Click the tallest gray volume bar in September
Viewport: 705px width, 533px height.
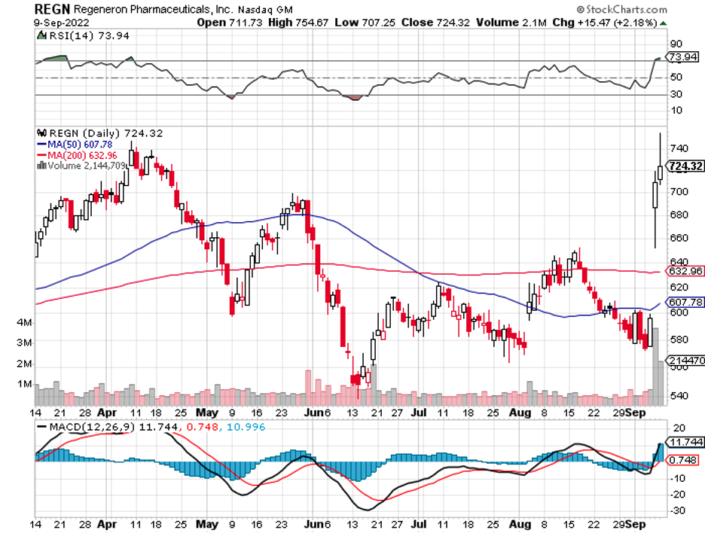pyautogui.click(x=657, y=370)
